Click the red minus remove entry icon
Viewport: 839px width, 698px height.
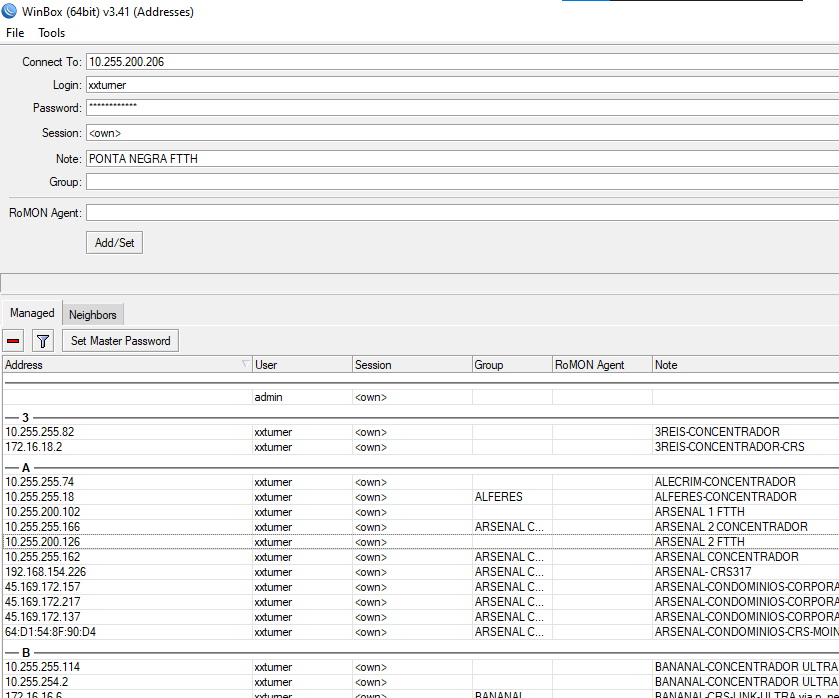point(13,341)
